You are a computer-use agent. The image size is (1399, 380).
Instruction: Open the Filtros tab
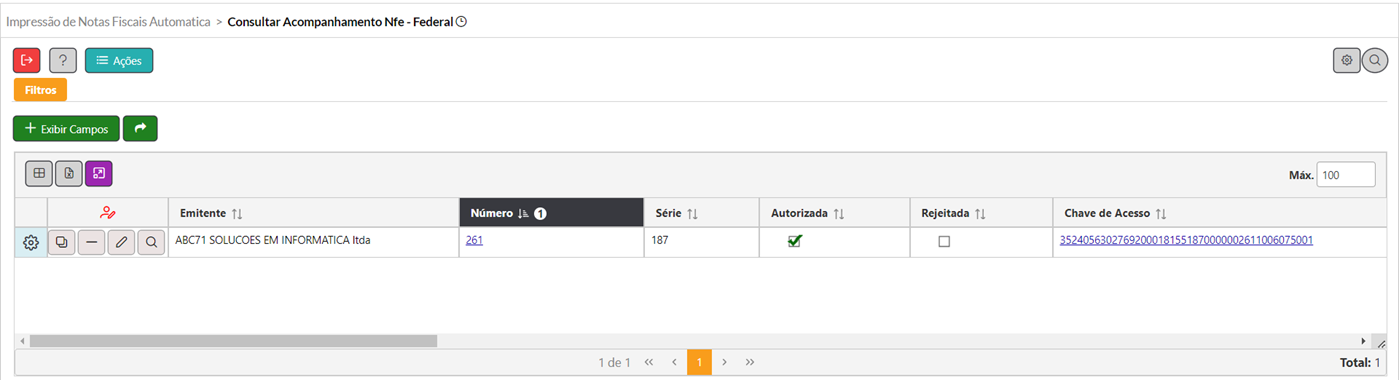click(x=40, y=90)
